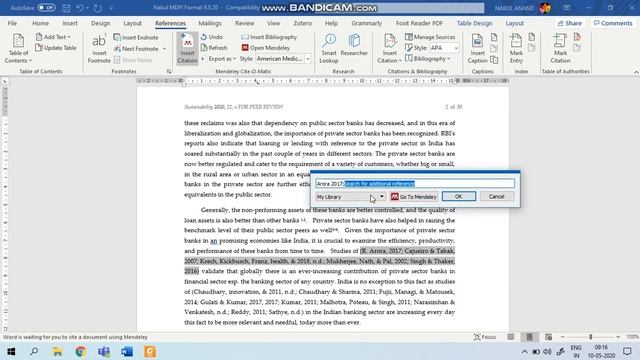Open Footnotes dialog launcher
Viewport: 640px width, 360px height.
tap(169, 71)
